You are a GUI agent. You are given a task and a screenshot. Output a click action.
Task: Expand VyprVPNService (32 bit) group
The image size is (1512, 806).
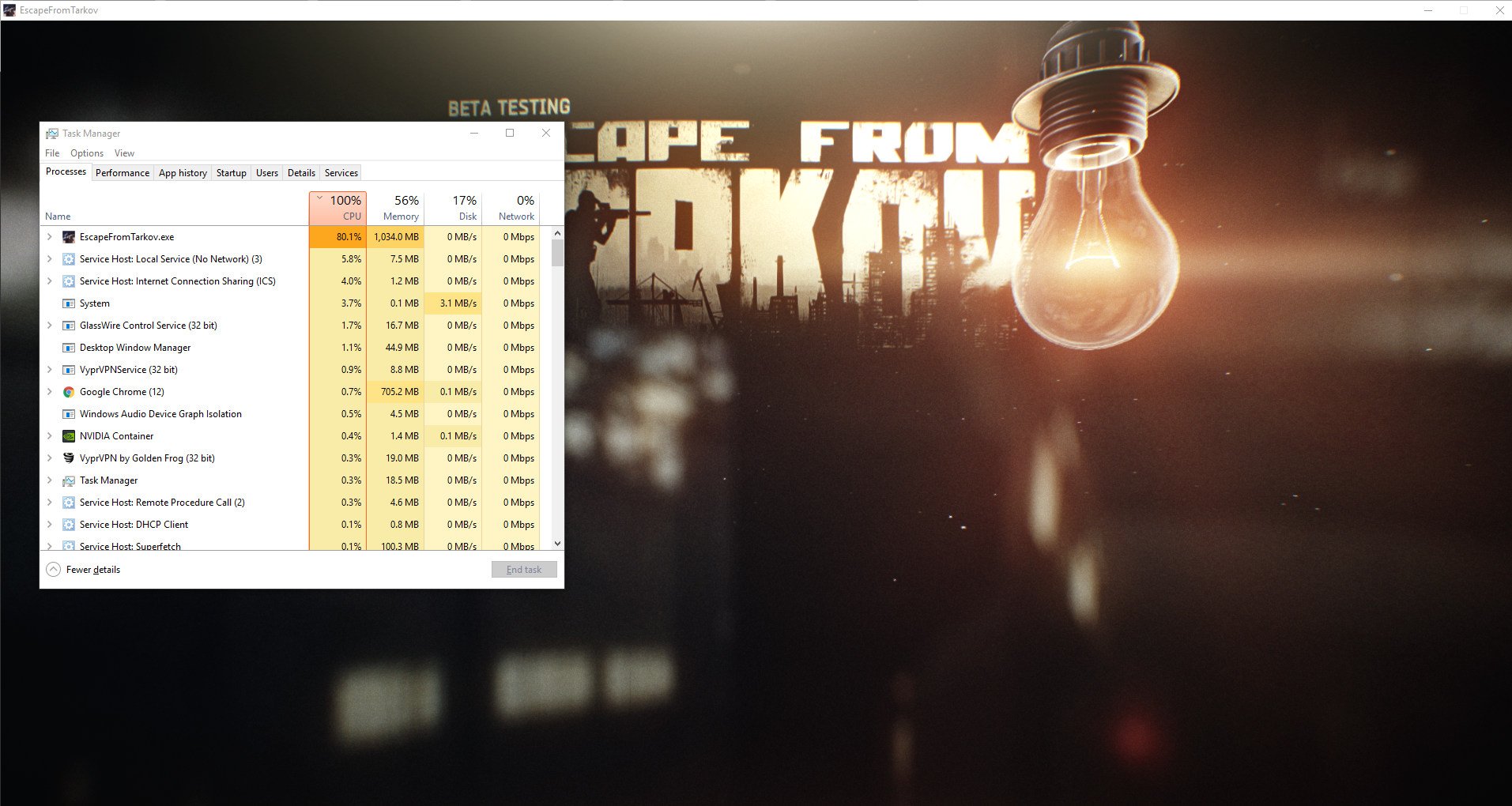click(49, 370)
